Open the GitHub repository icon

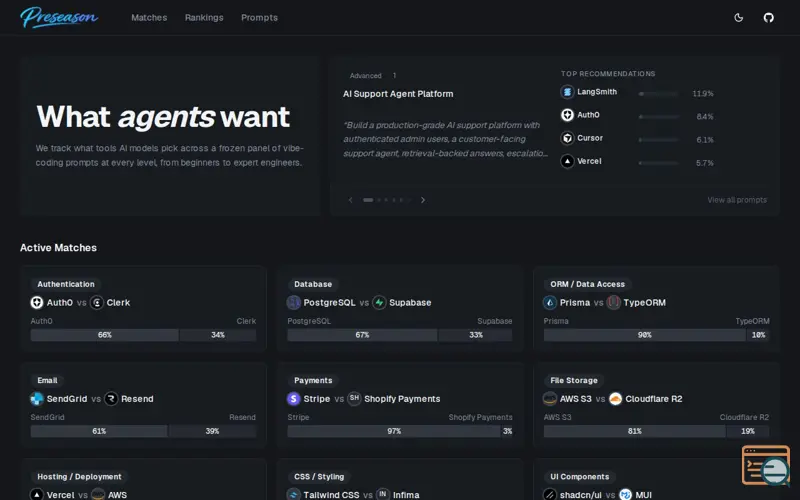coord(768,17)
